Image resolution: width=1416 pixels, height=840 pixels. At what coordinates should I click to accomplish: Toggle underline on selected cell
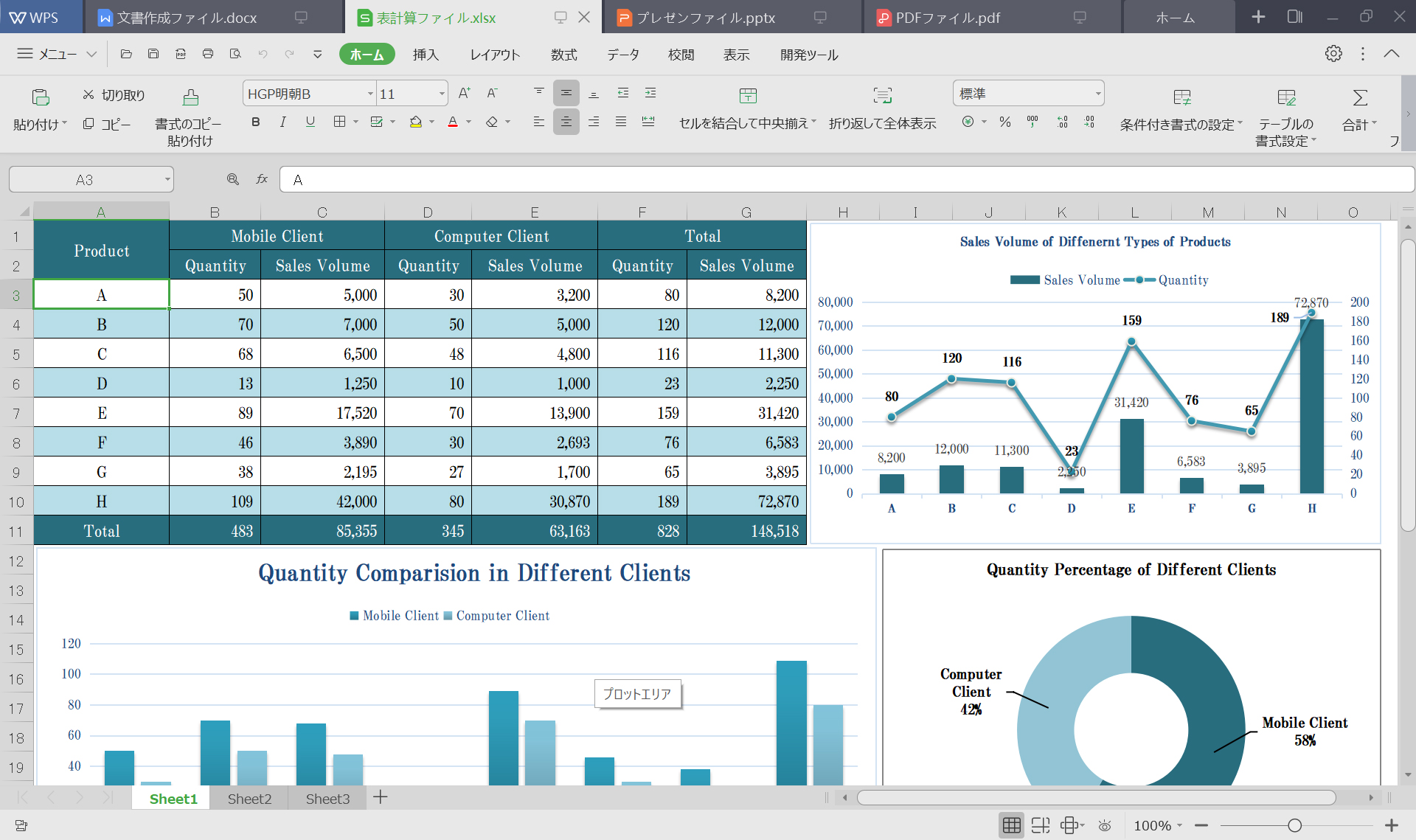click(x=310, y=122)
